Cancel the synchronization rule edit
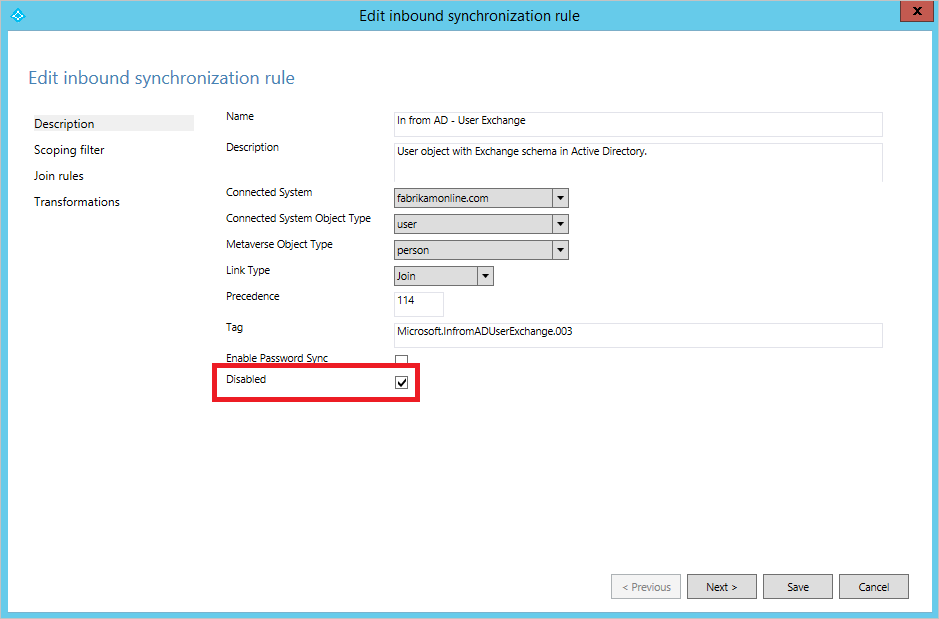939x619 pixels. tap(873, 586)
